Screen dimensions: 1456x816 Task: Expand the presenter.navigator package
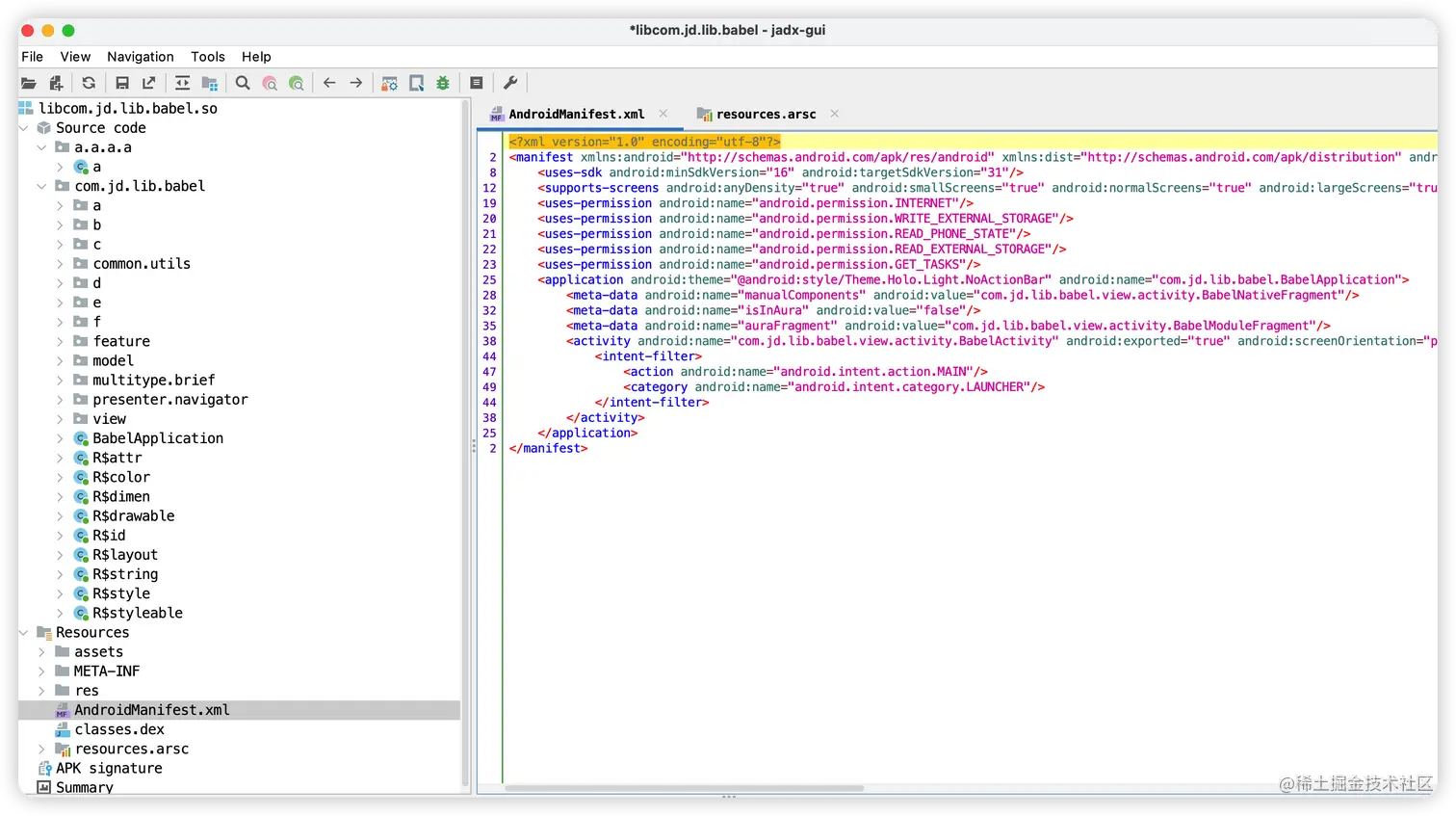(60, 400)
